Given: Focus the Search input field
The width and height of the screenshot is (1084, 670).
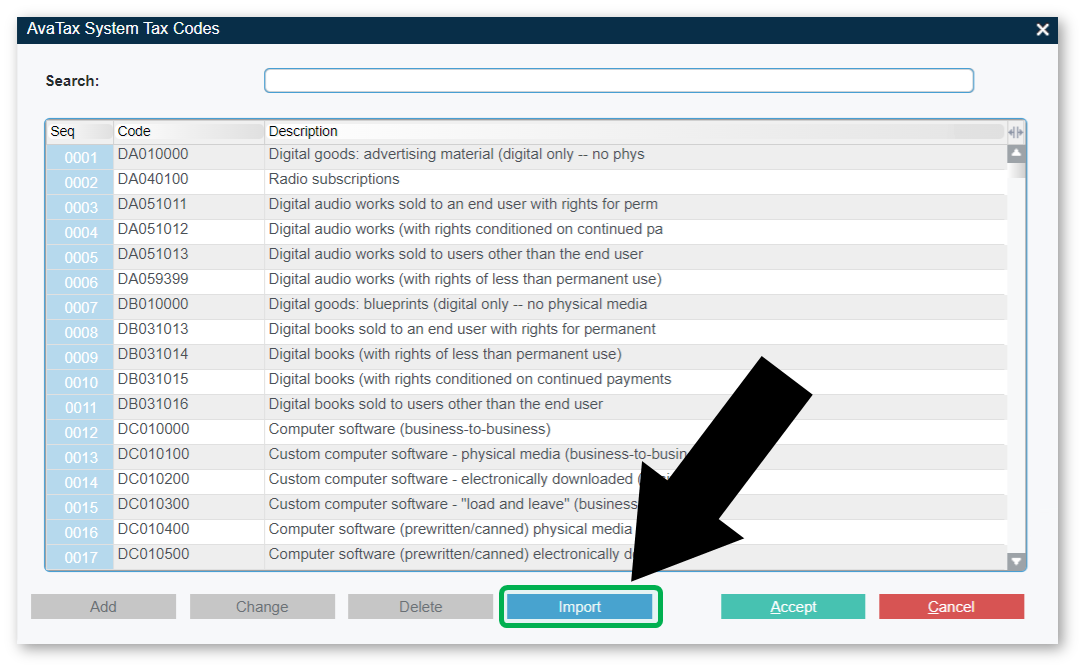Looking at the screenshot, I should (619, 81).
